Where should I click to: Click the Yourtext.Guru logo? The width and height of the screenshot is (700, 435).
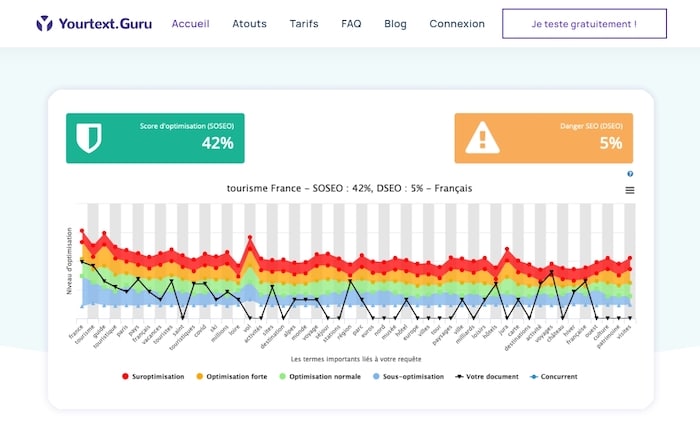click(x=94, y=23)
